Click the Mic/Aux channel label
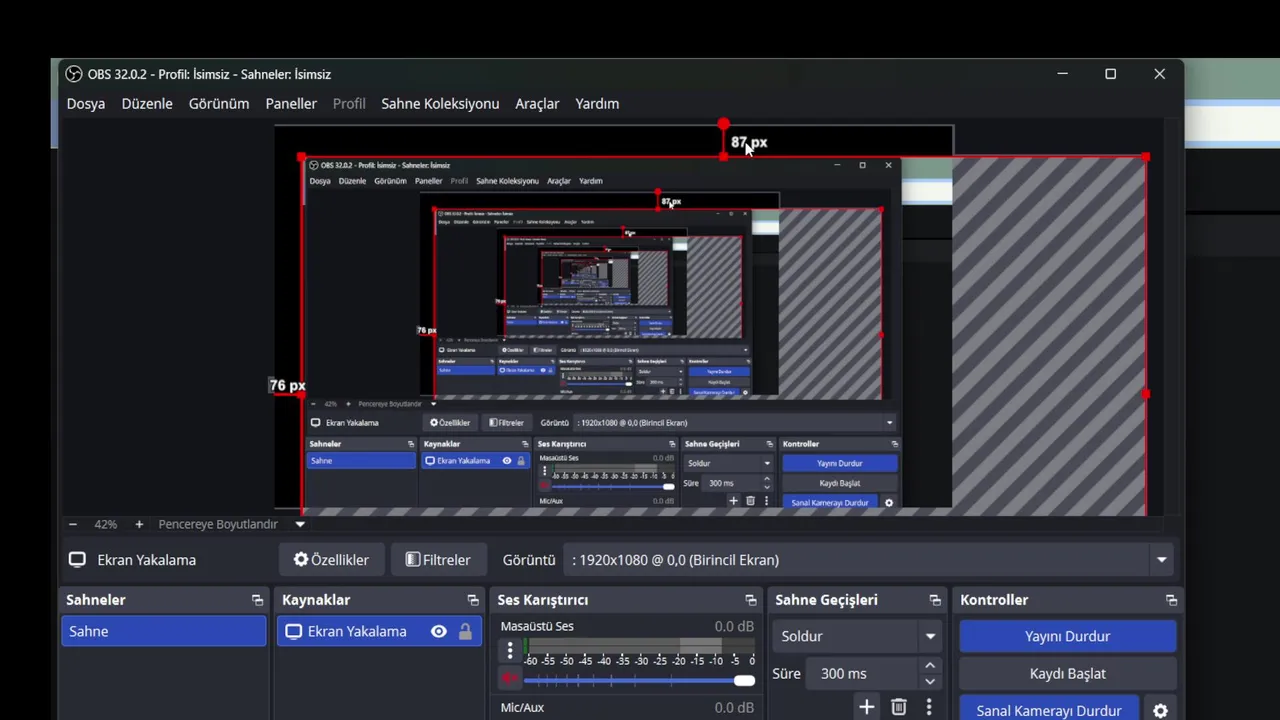This screenshot has width=1280, height=720. 522,707
